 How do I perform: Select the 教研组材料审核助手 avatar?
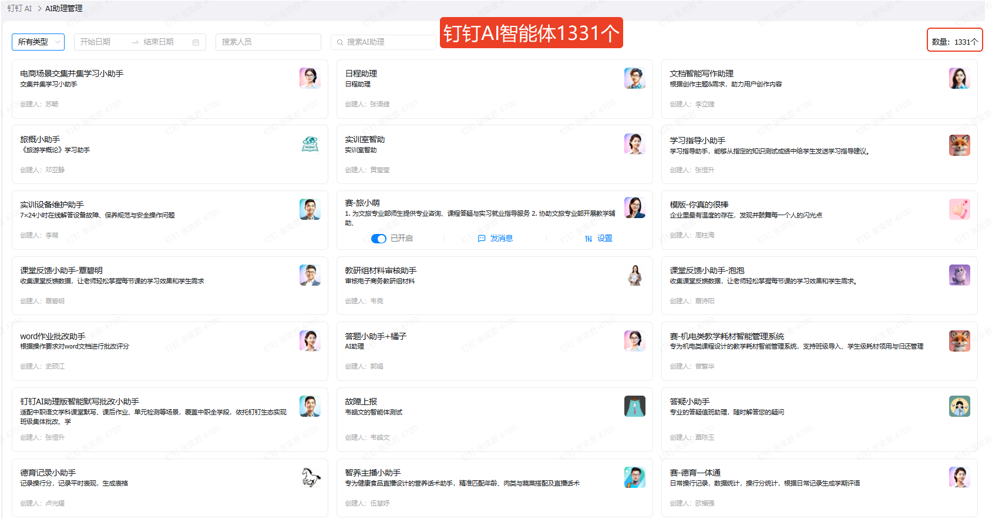634,275
